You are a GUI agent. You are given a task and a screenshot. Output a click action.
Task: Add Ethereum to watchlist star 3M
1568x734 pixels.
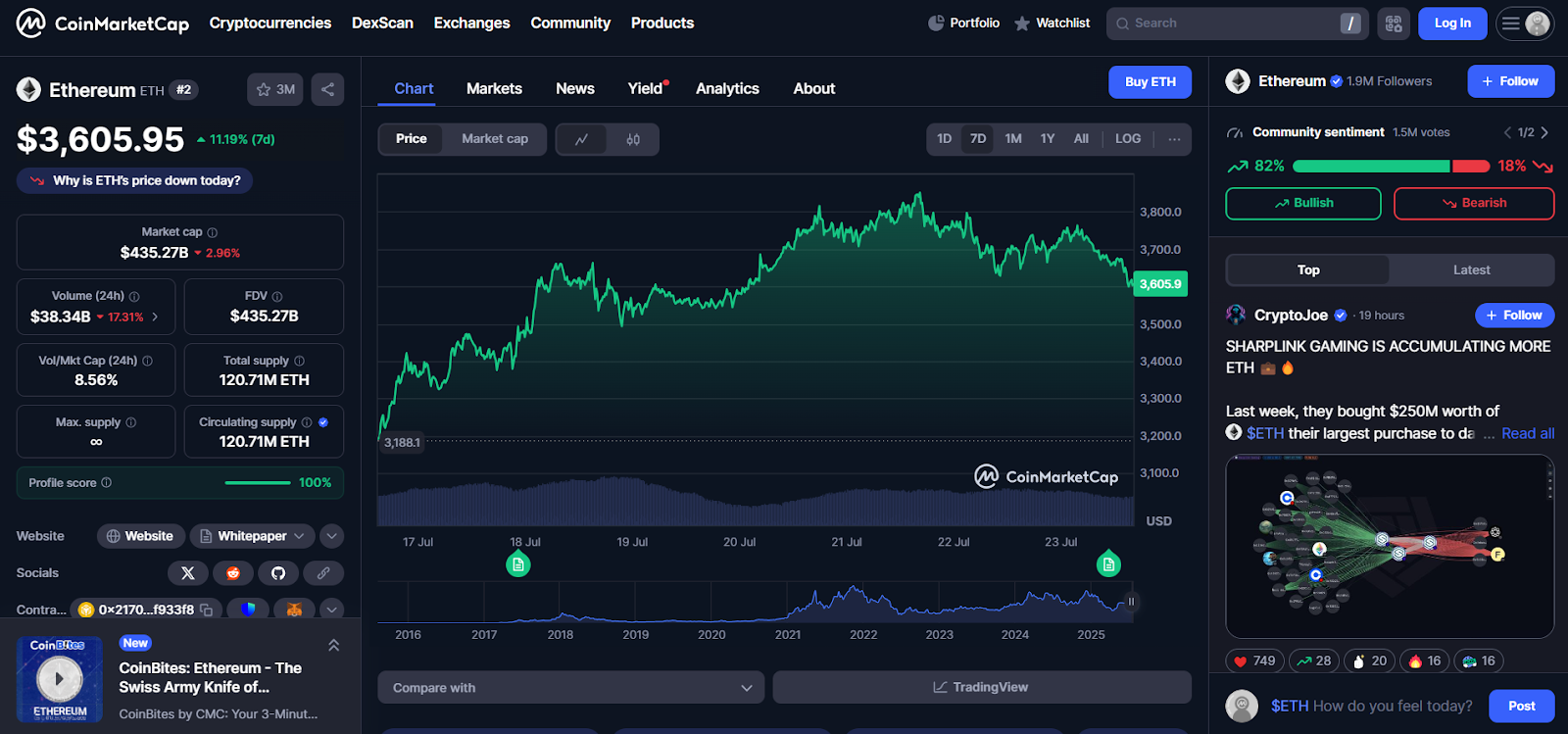[x=275, y=89]
